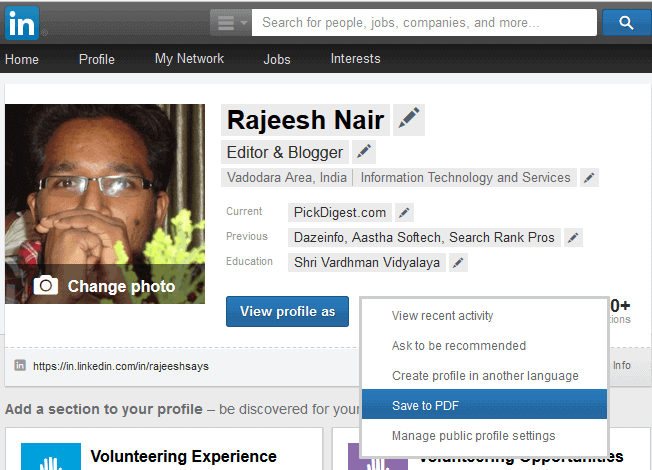Click Vadodara Area, India location text
Viewport: 652px width, 470px height.
tap(287, 178)
